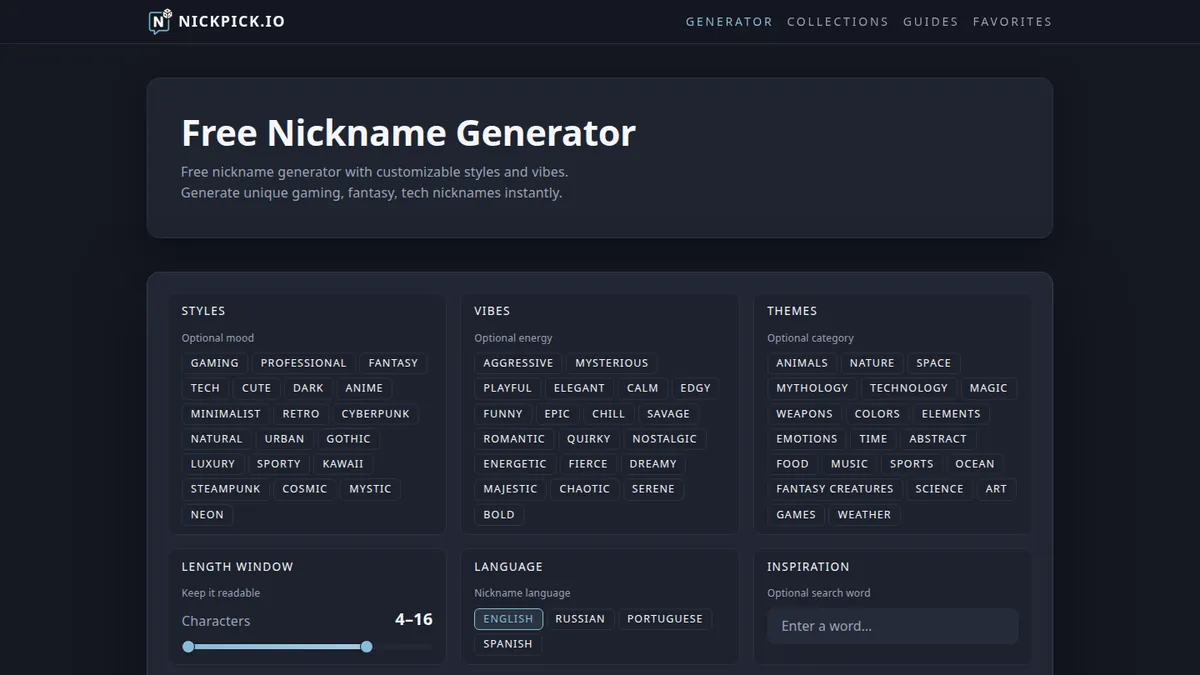
Task: Enable the Dark style chip
Action: coord(308,388)
